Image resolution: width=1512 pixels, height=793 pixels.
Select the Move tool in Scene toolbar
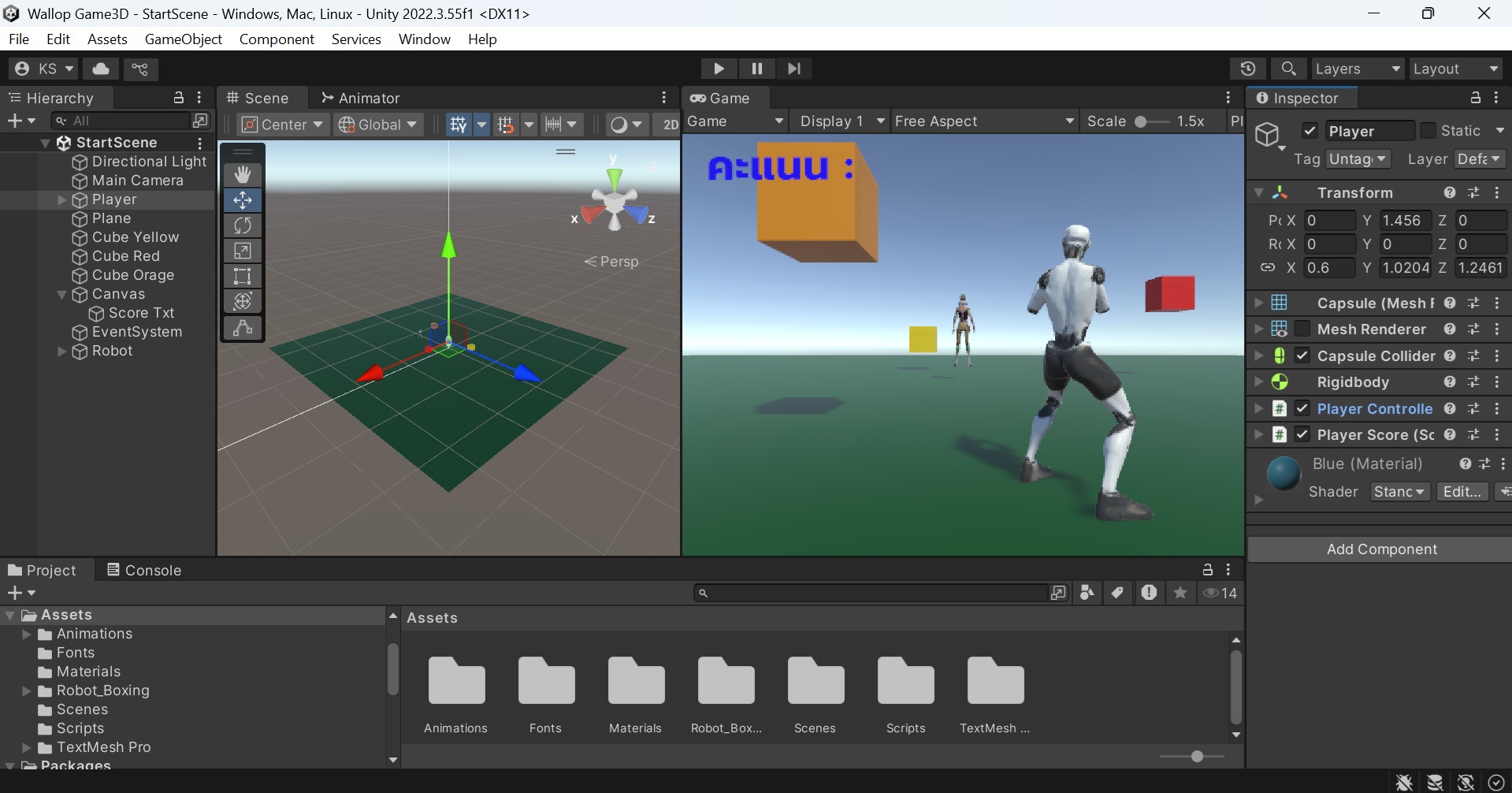coord(242,200)
